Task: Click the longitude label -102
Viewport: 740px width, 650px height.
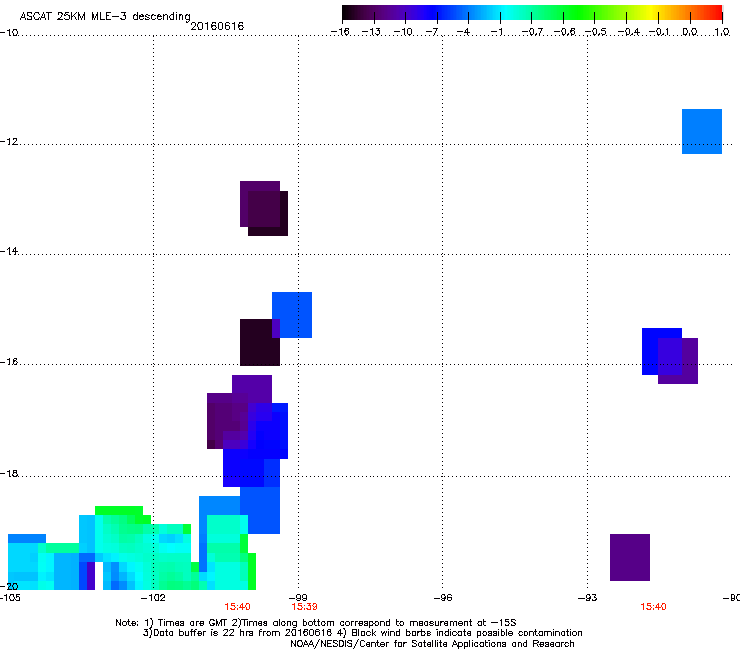Action: coord(153,598)
